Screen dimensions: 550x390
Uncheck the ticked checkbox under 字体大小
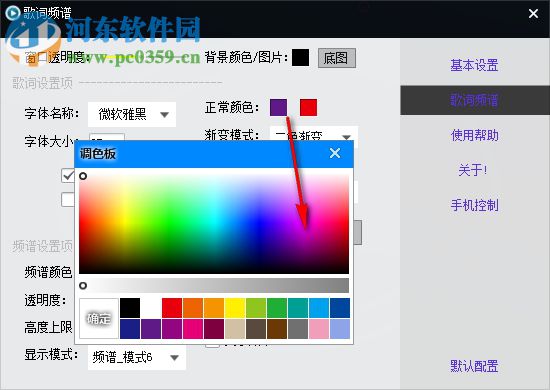coord(68,175)
